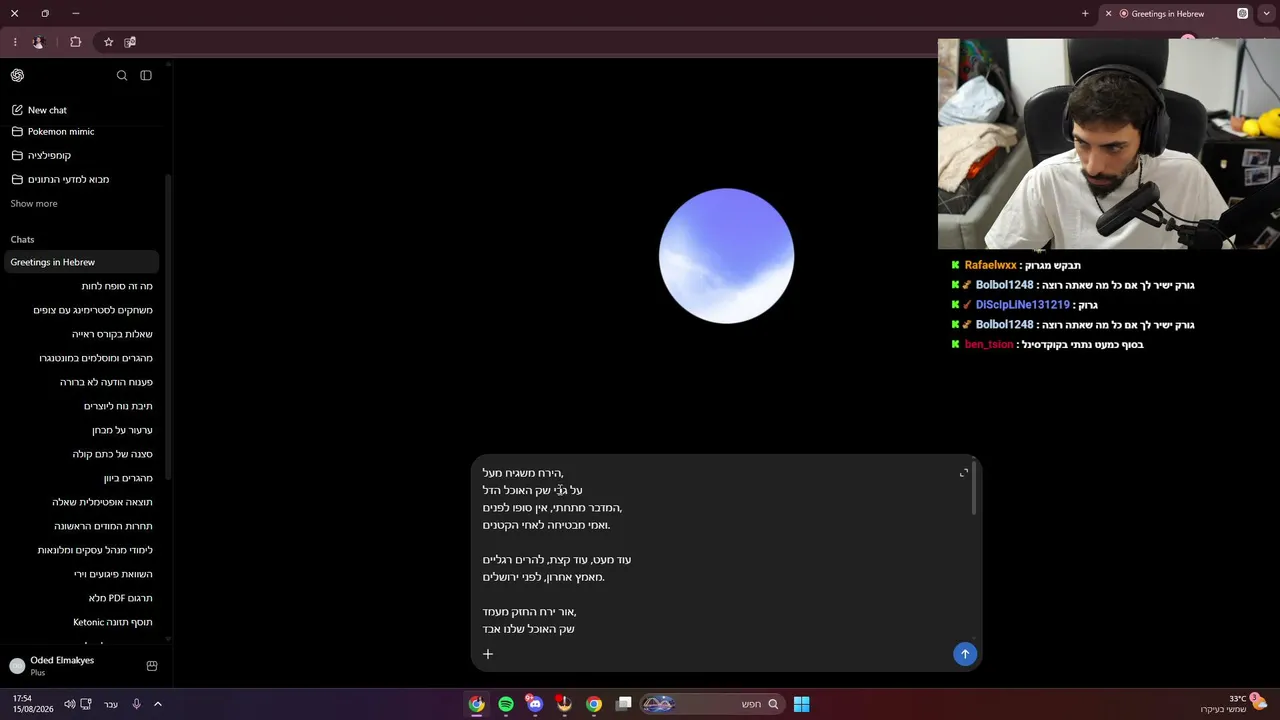Screen dimensions: 1280x720
Task: Click the webcam video overlay
Action: coord(1109,144)
